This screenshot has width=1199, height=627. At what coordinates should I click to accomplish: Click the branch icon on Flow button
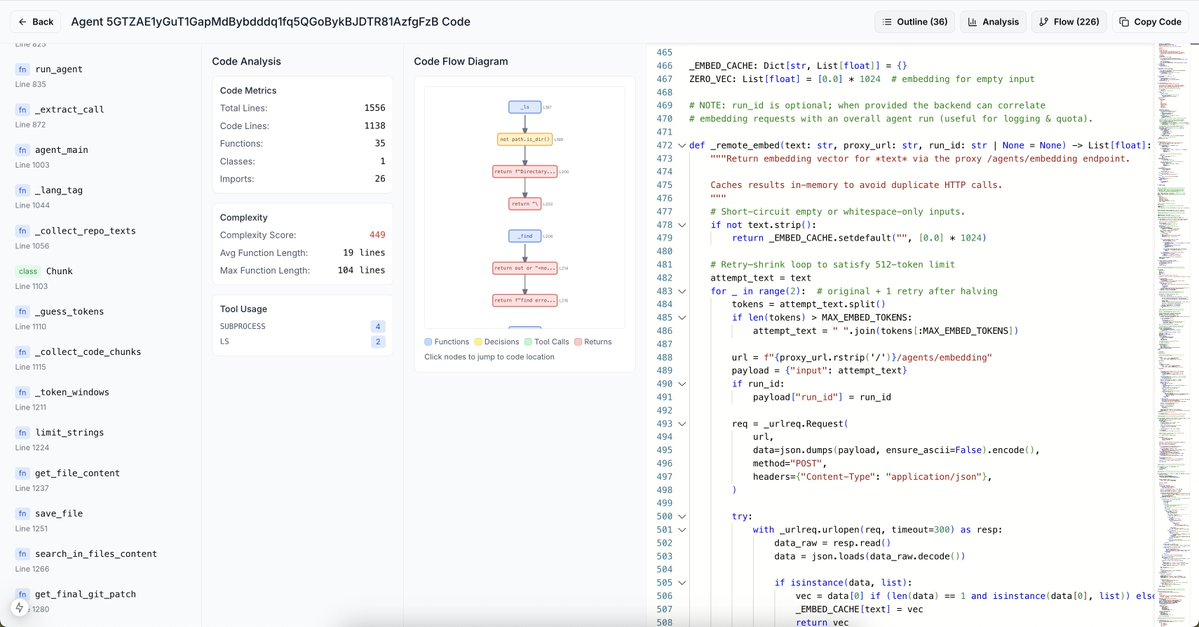(1044, 21)
